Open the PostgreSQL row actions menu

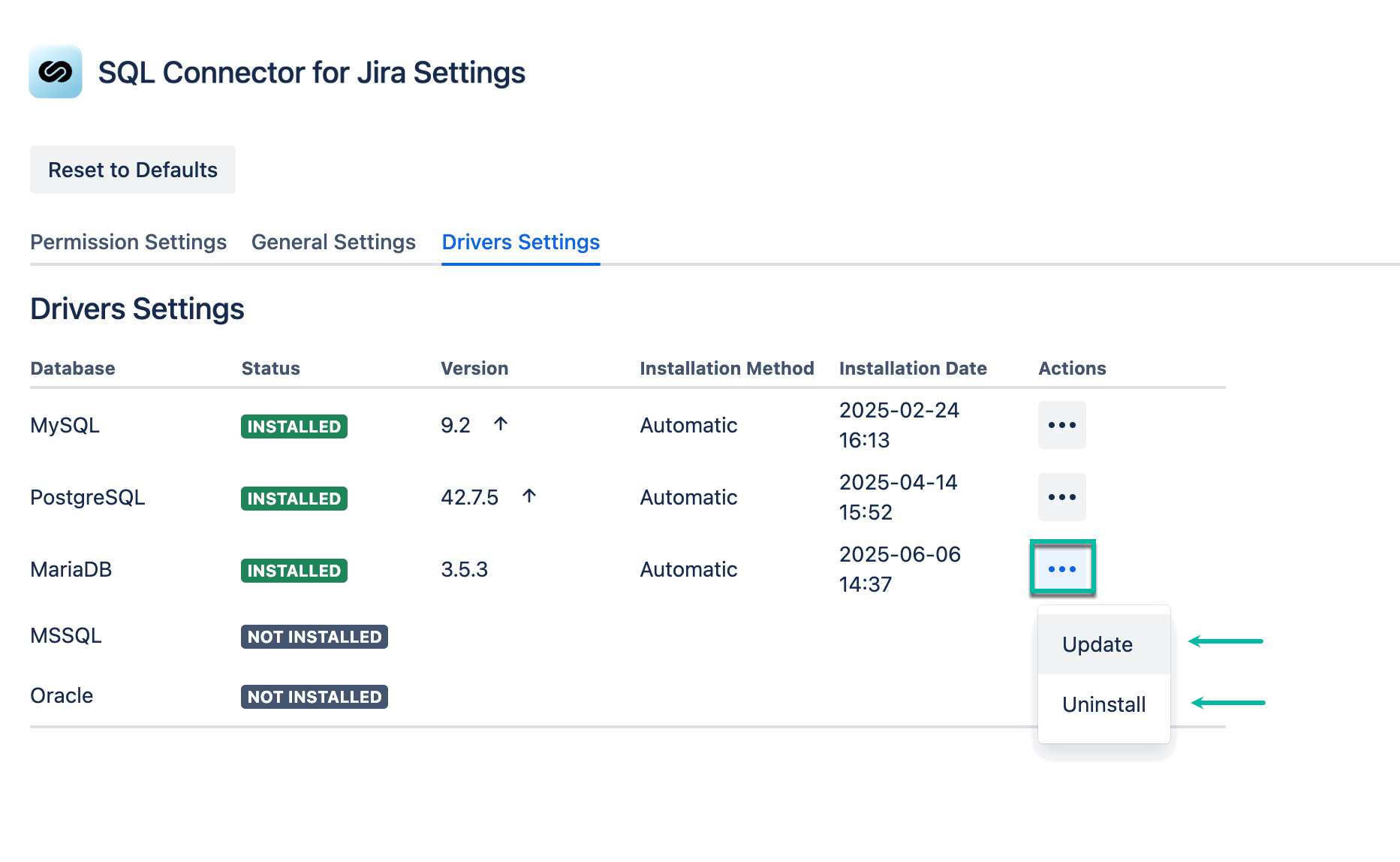1062,497
